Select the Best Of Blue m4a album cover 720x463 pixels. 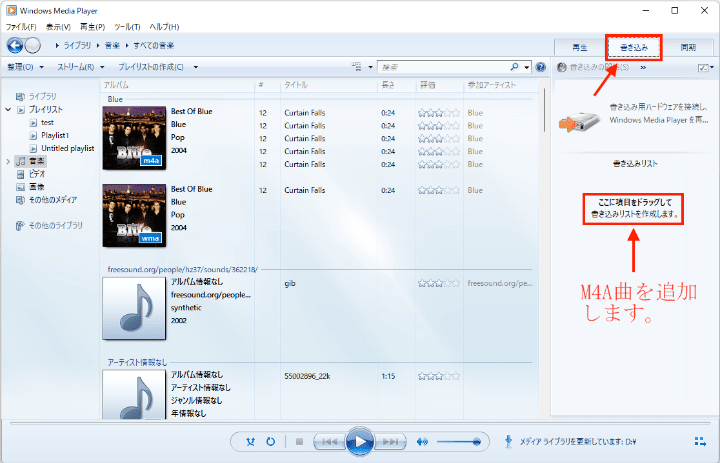coord(134,138)
